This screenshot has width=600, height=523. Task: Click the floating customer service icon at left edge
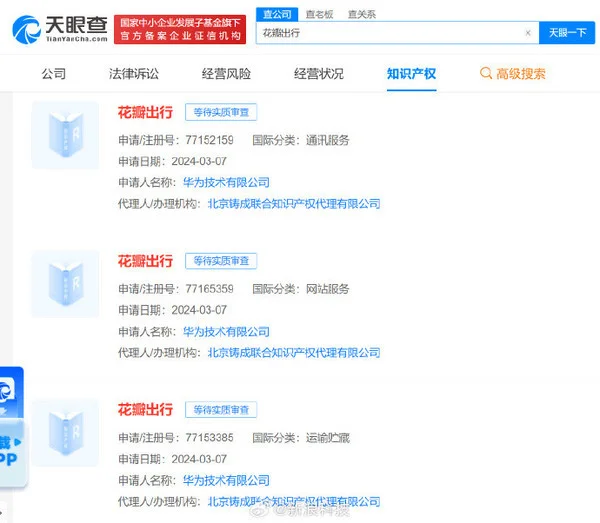coord(8,390)
